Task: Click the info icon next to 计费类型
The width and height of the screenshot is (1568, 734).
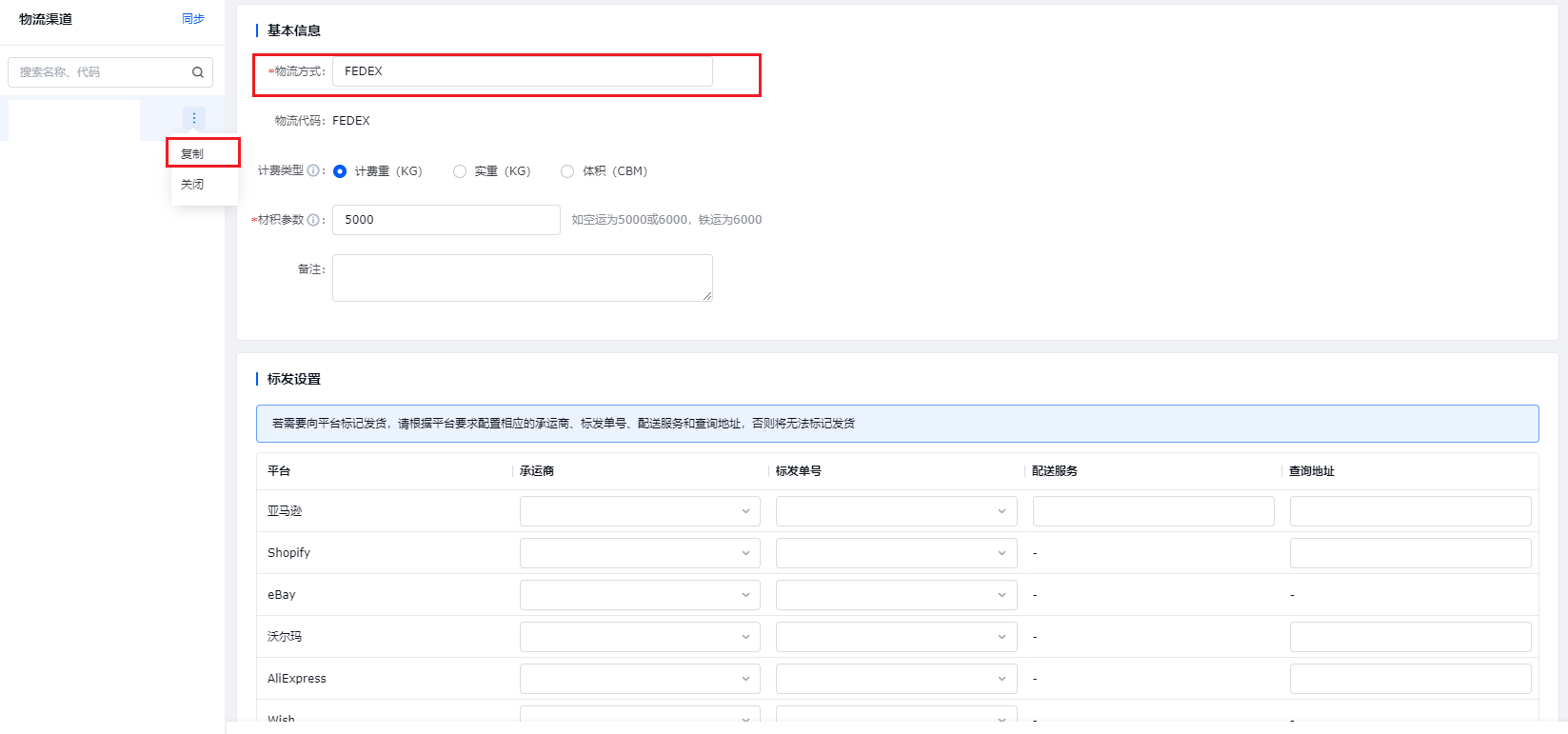Action: pos(313,170)
